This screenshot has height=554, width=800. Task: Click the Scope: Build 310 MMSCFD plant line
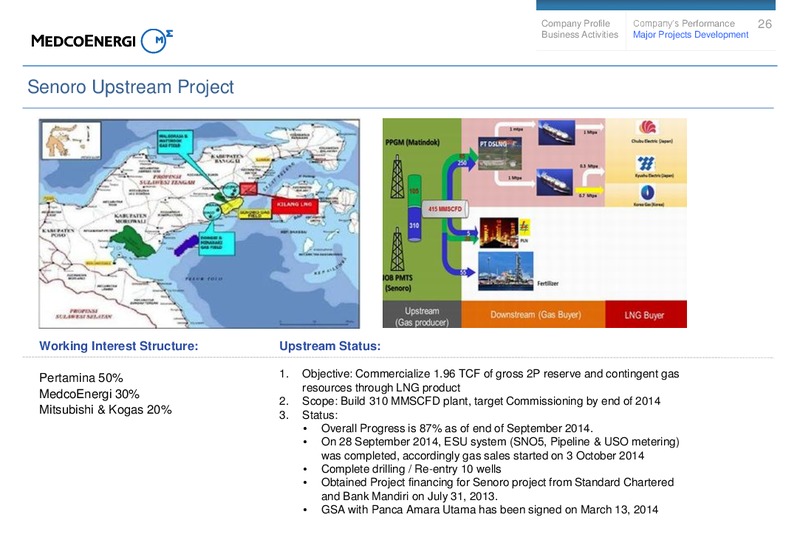(481, 401)
